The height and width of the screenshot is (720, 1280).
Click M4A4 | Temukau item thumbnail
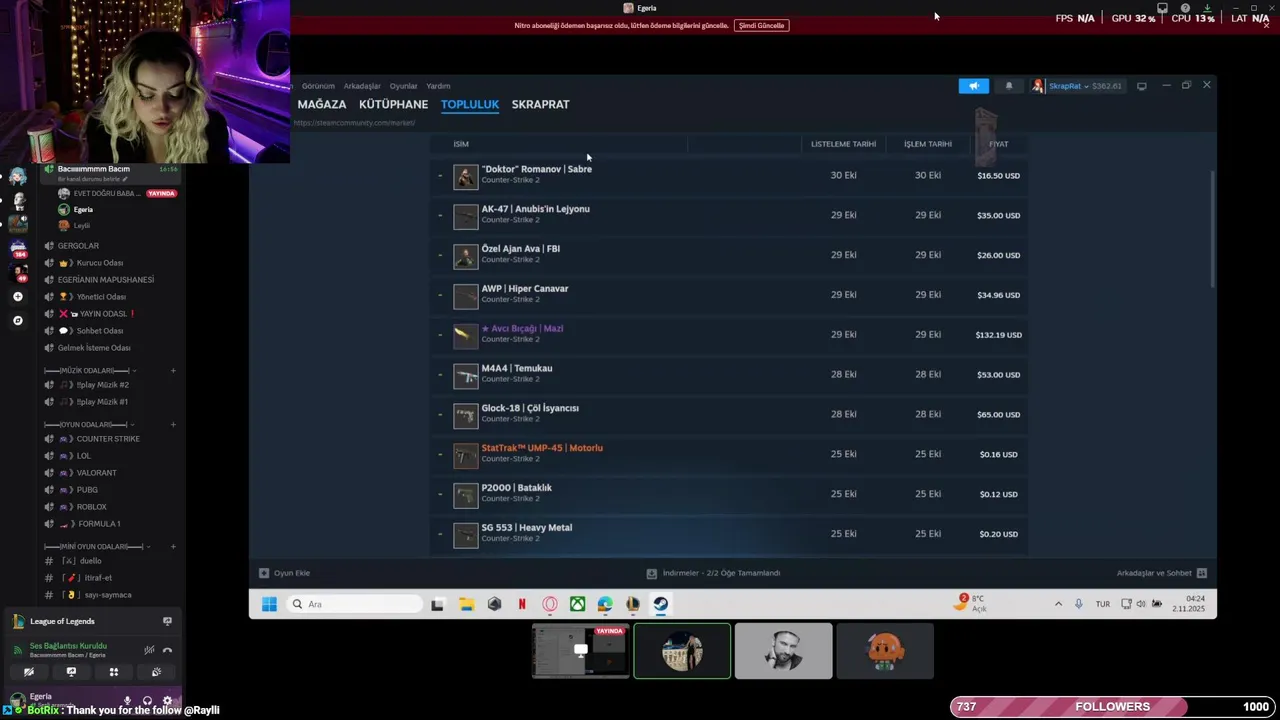click(x=466, y=375)
